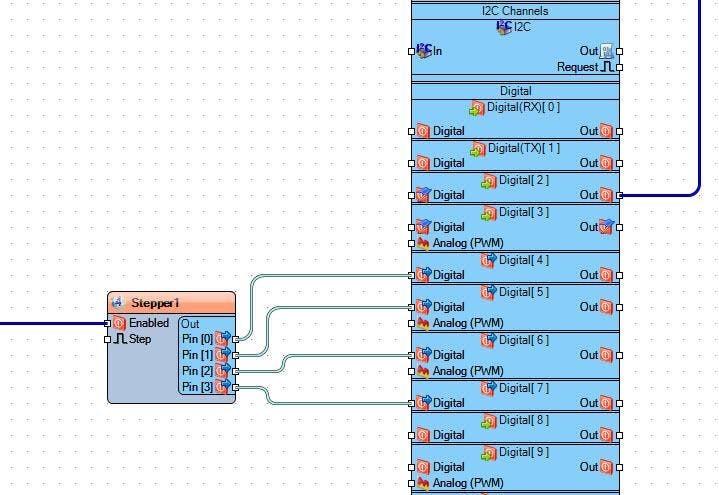
Task: Click the Digital[ 3 ] header icon
Action: 489,213
